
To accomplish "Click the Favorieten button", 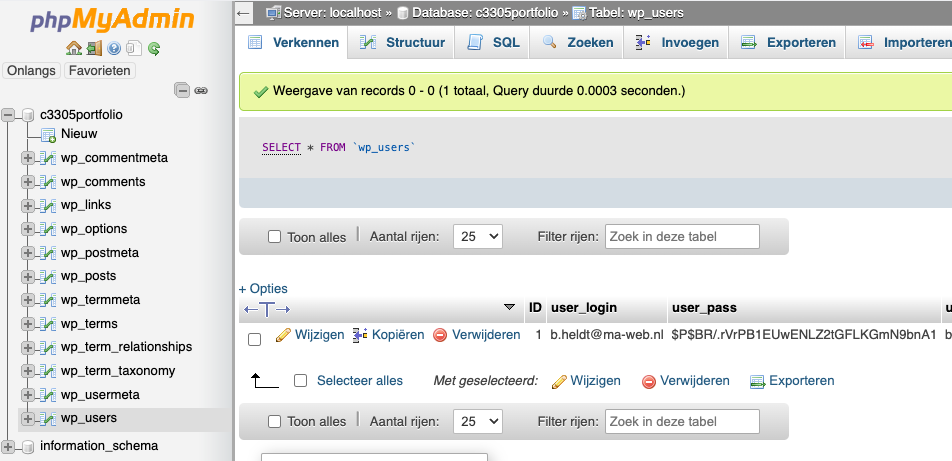I will [100, 70].
